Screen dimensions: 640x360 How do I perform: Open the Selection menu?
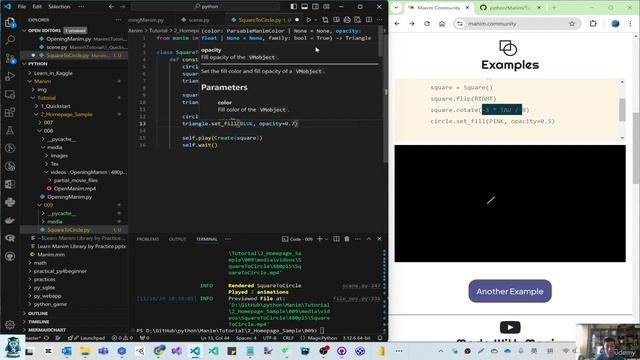(59, 7)
